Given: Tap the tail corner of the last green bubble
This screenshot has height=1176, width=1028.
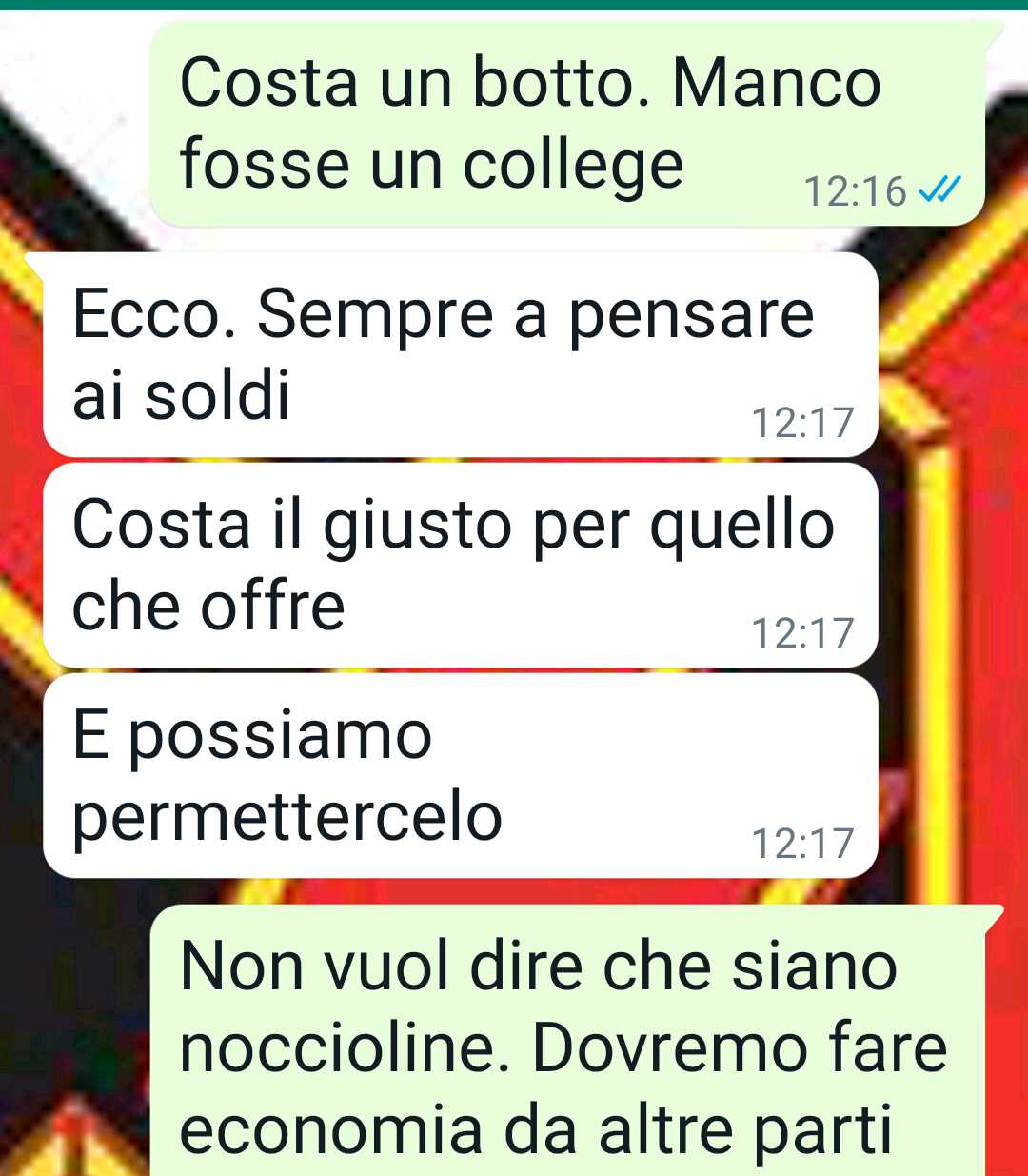Looking at the screenshot, I should (995, 916).
